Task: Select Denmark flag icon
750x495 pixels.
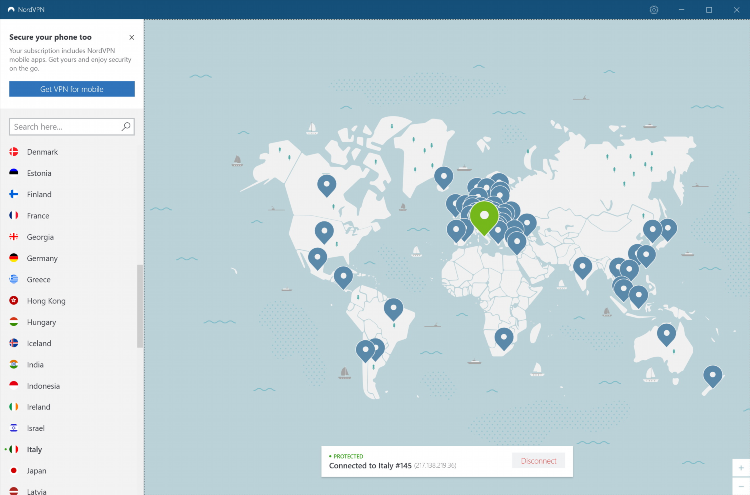Action: pyautogui.click(x=14, y=152)
